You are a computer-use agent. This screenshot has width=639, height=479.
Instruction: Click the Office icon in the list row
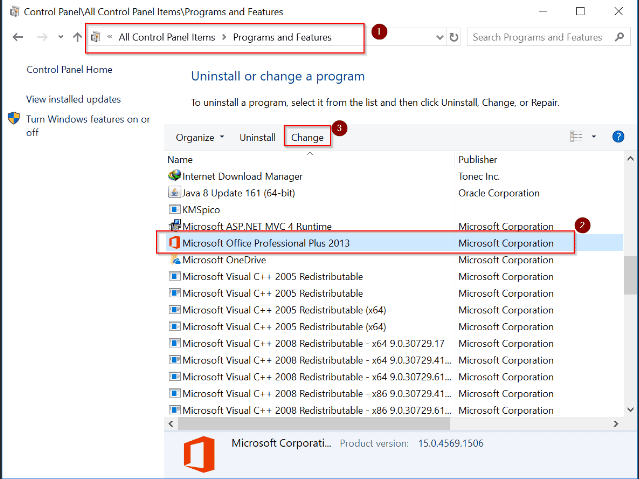[x=174, y=243]
